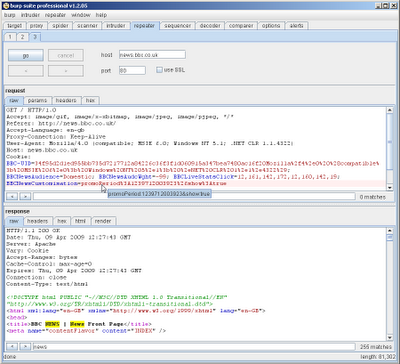This screenshot has height=364, width=400.
Task: Click next match button in request search
Action: [x=25, y=196]
